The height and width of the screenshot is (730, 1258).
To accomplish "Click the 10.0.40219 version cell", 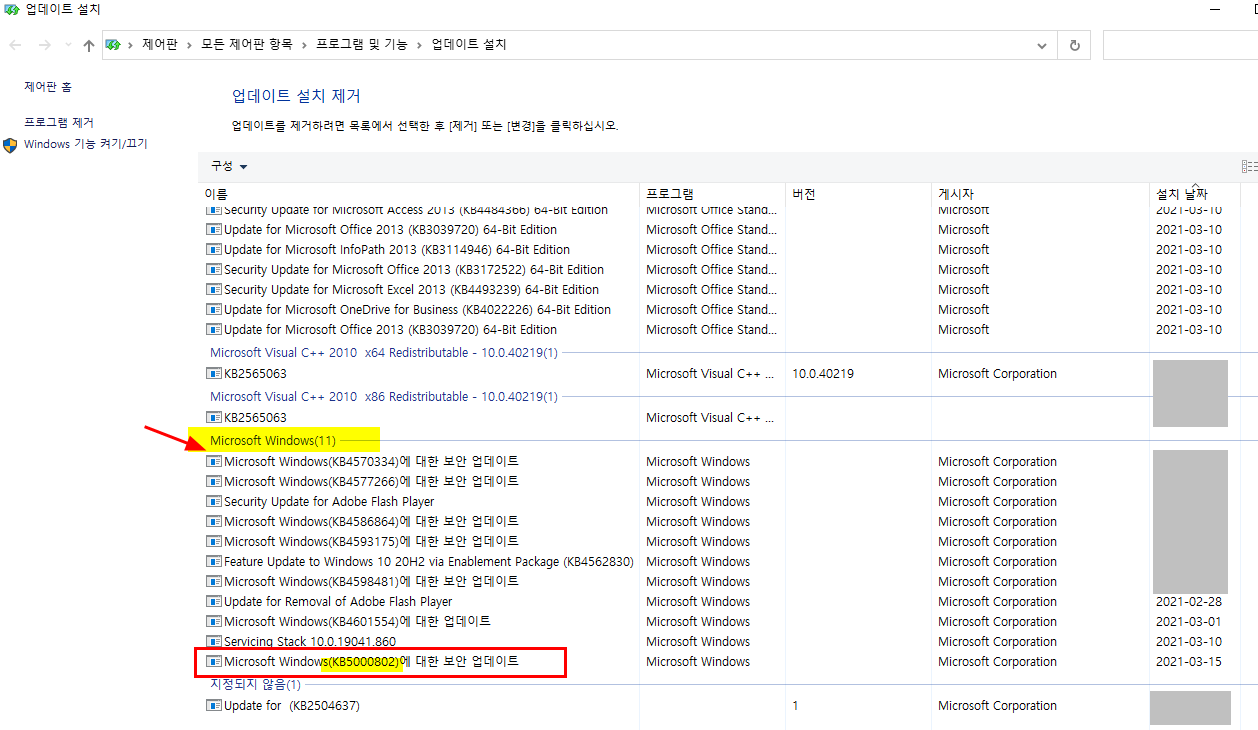I will (x=823, y=374).
